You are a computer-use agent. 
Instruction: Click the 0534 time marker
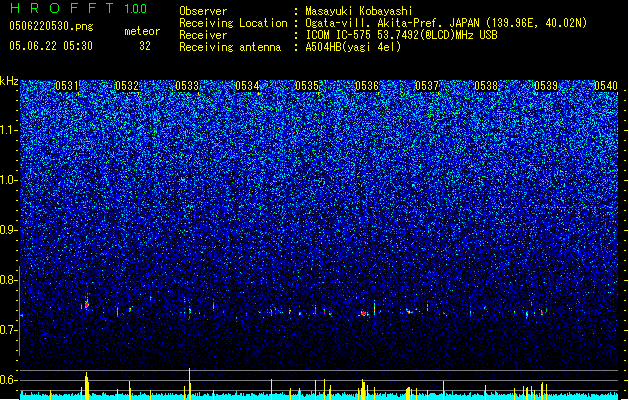(x=247, y=86)
